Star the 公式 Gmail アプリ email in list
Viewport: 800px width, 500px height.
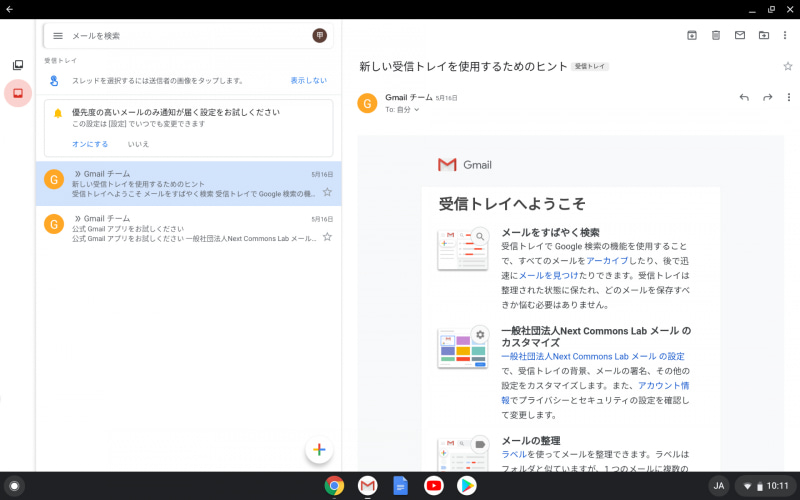click(x=328, y=237)
